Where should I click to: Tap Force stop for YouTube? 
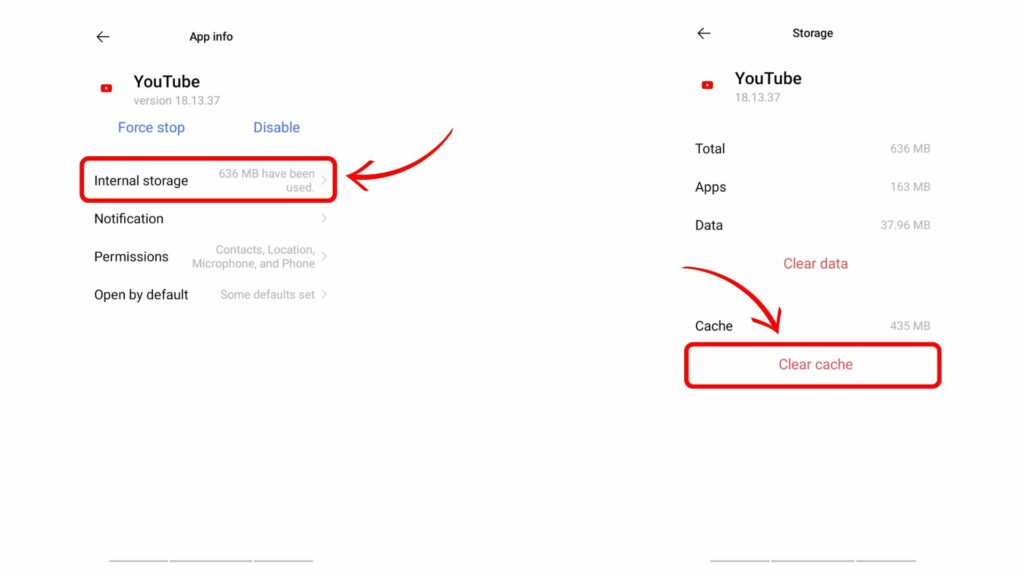tap(151, 127)
